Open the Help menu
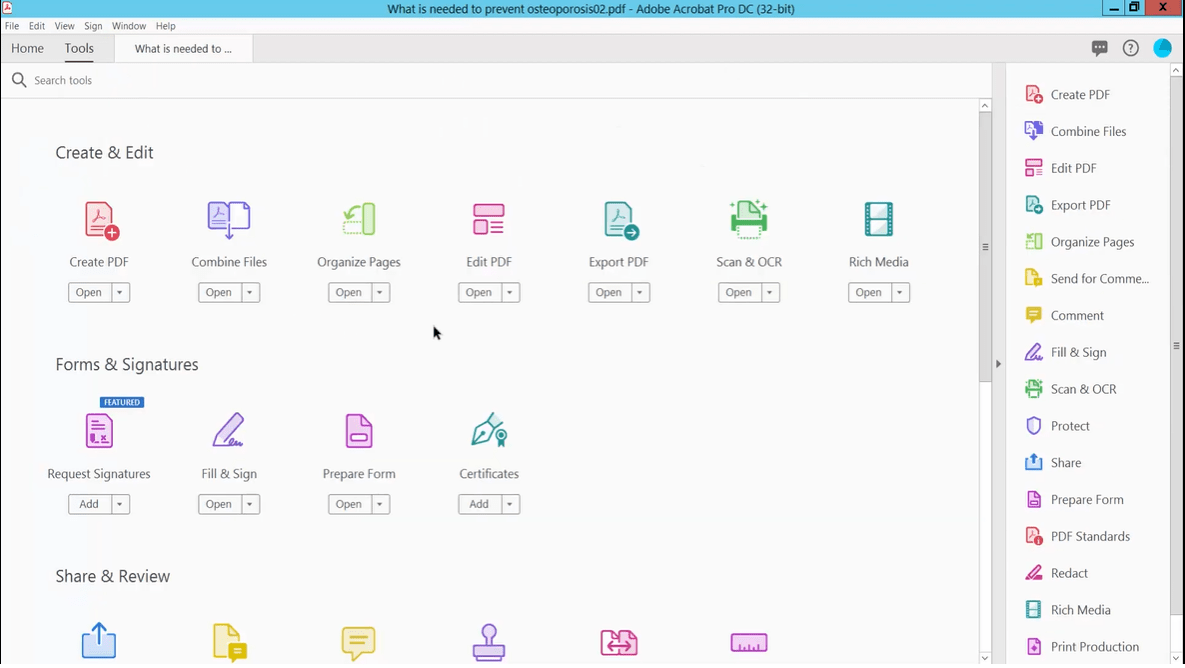This screenshot has height=668, width=1185. (166, 26)
